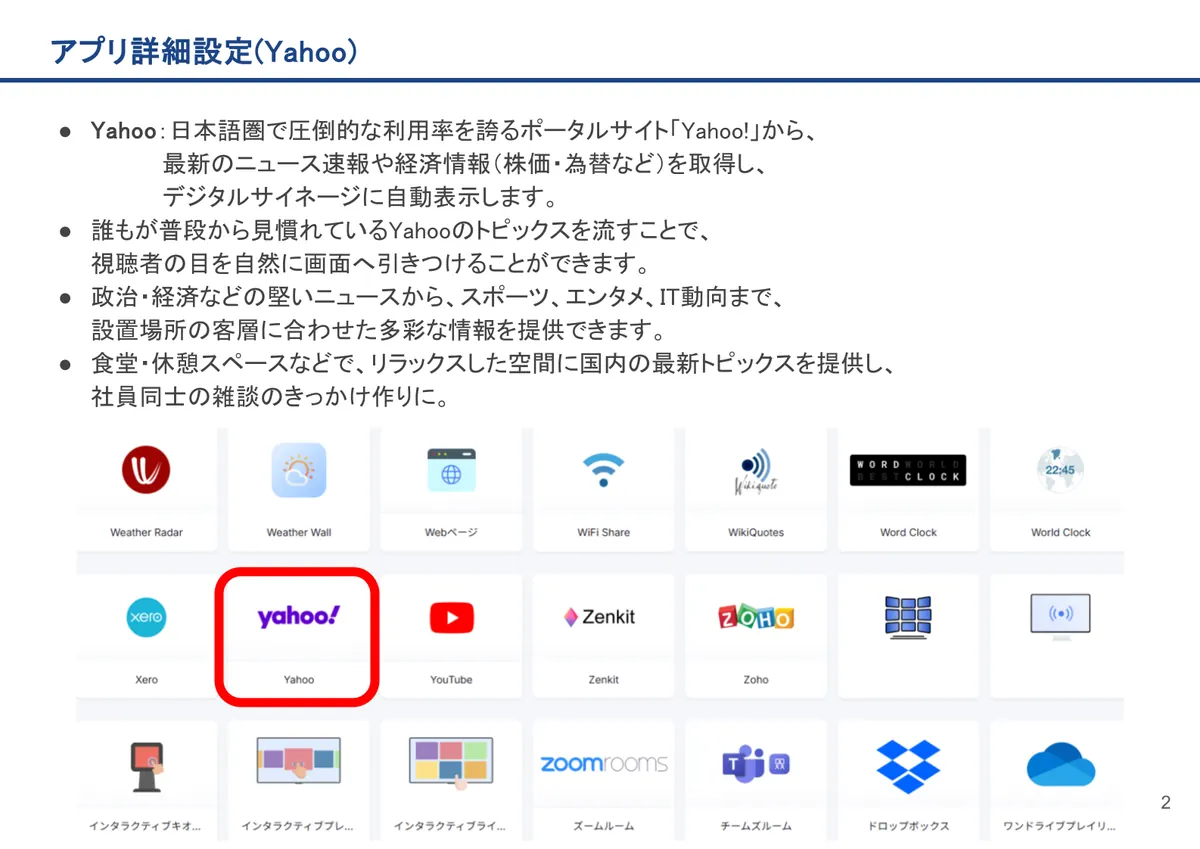Viewport: 1200px width, 849px height.
Task: Open the WikiQuotes app icon
Action: 756,470
